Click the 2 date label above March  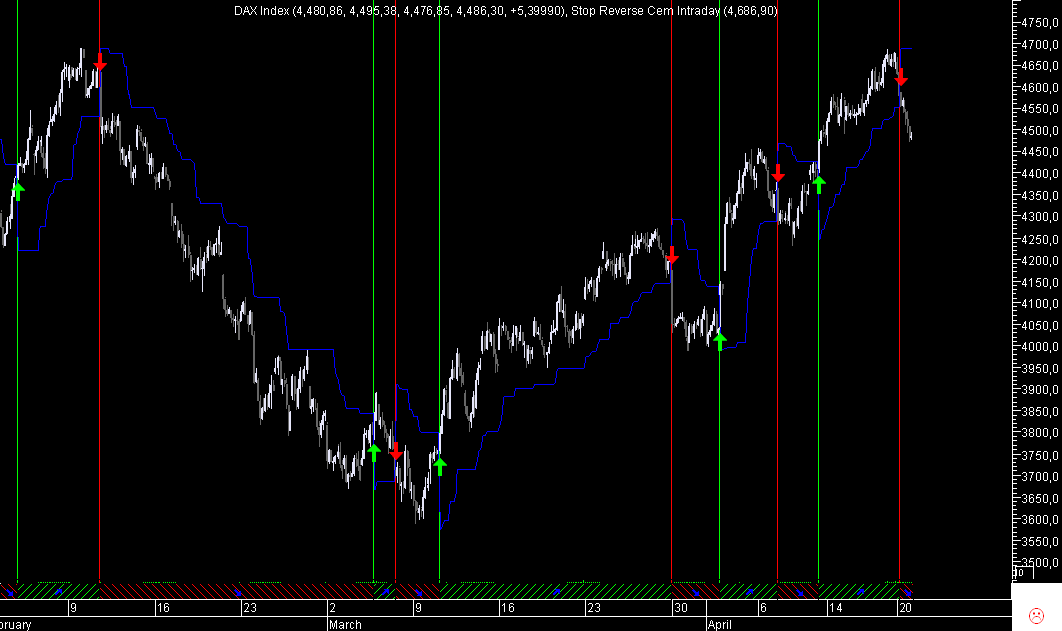point(333,608)
